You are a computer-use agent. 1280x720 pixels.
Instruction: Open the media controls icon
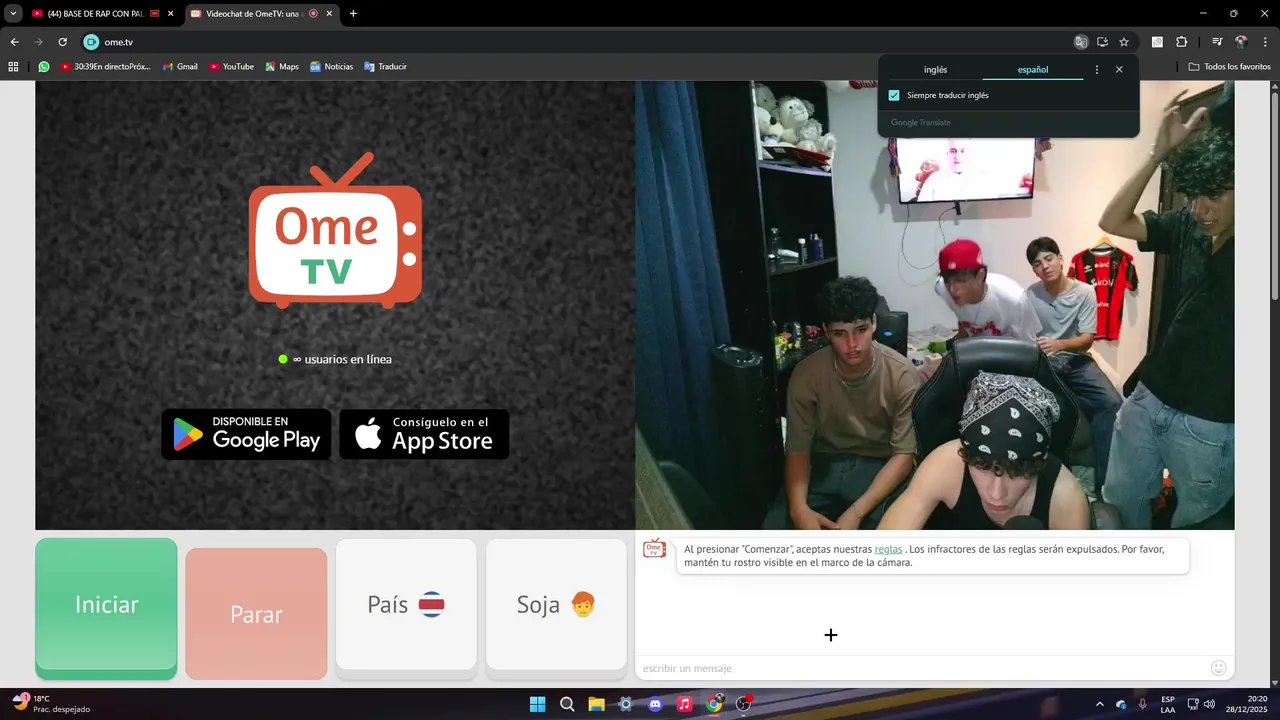tap(1217, 42)
